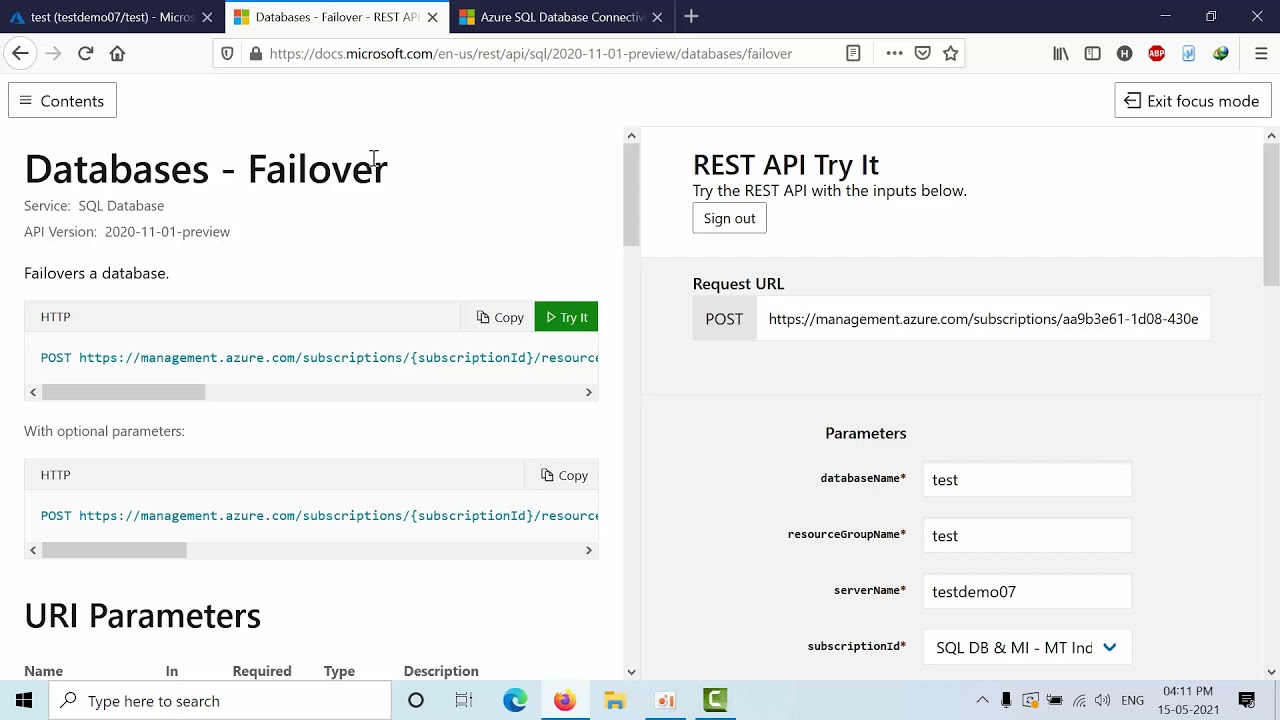
Task: Open Cortana circle icon on taskbar
Action: click(416, 701)
